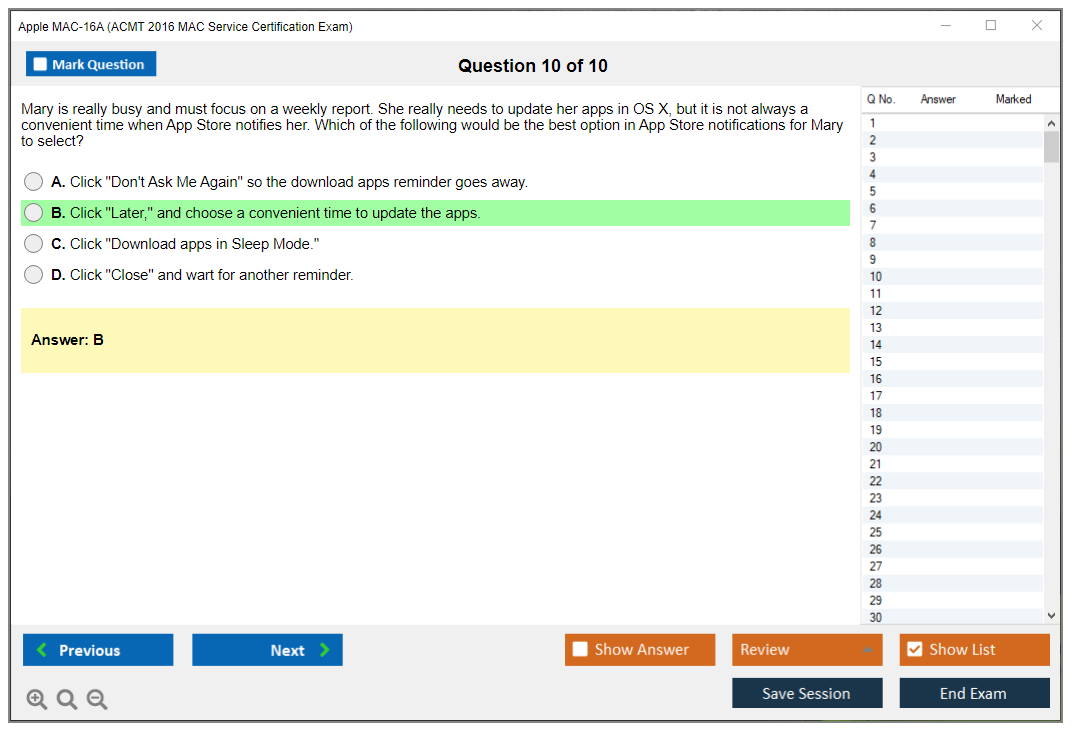Pick answer D "Close" radio button
This screenshot has width=1075, height=735.
tap(34, 275)
